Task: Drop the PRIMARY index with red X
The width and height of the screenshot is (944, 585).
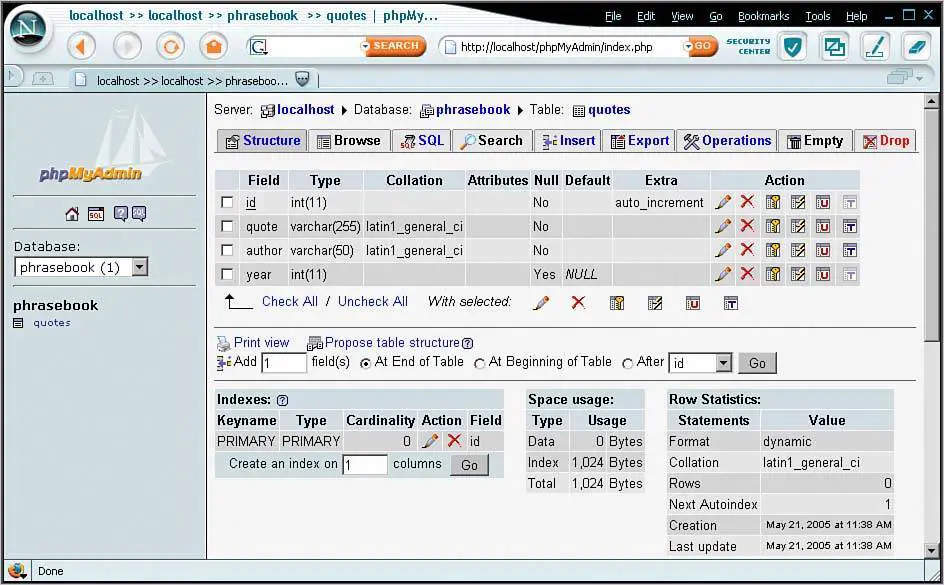Action: coord(455,441)
